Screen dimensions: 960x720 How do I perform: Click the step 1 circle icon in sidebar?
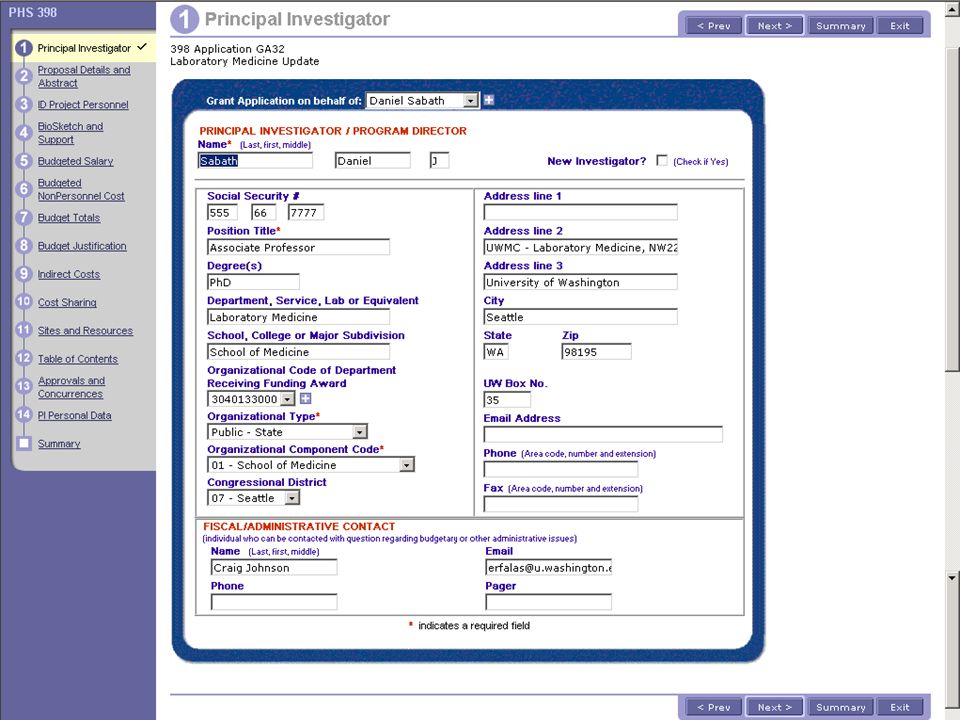click(x=24, y=48)
